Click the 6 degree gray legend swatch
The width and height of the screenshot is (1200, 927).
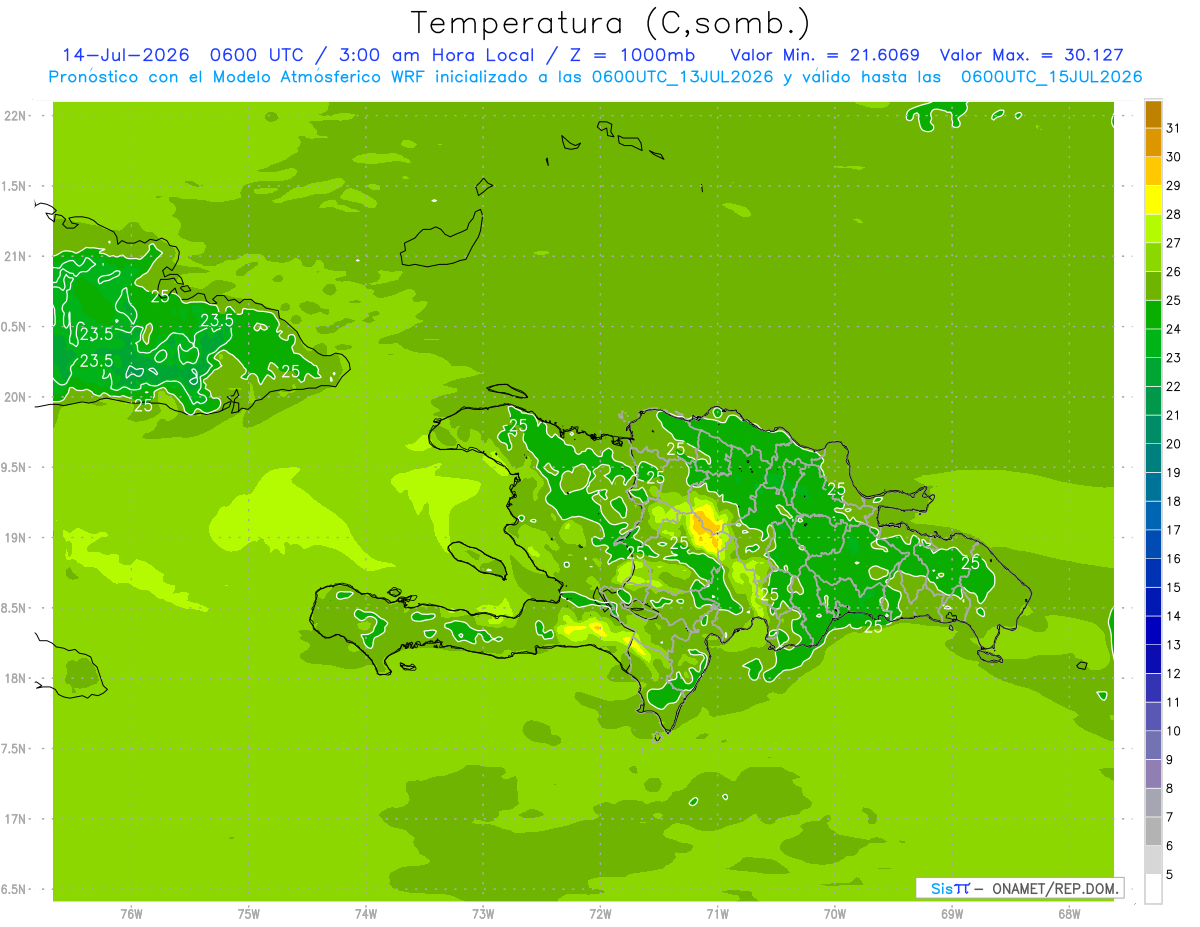[x=1153, y=832]
